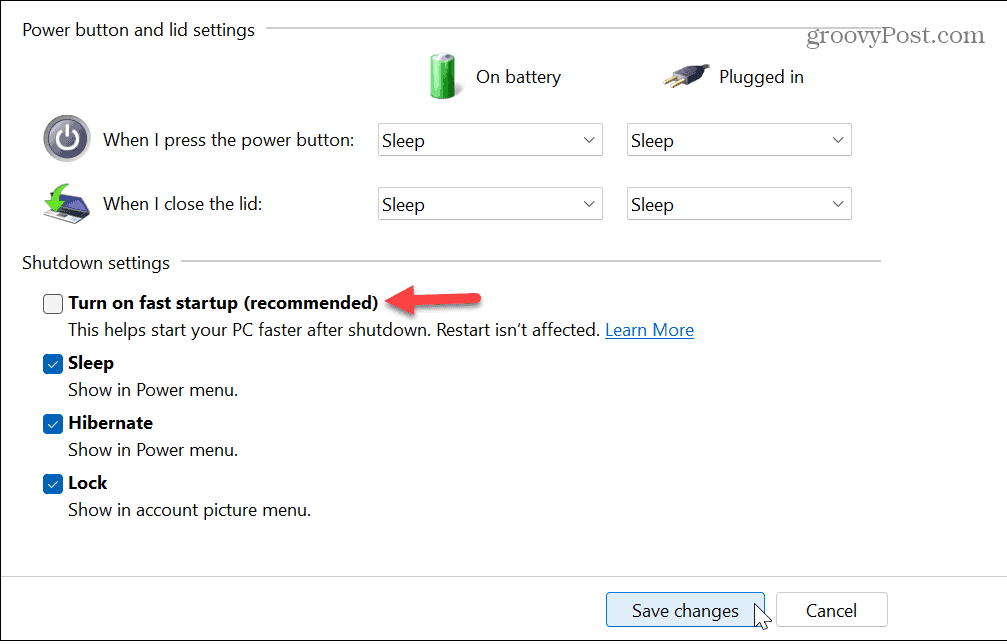Uncheck the Sleep power menu checkbox
The image size is (1007, 644).
tap(53, 364)
